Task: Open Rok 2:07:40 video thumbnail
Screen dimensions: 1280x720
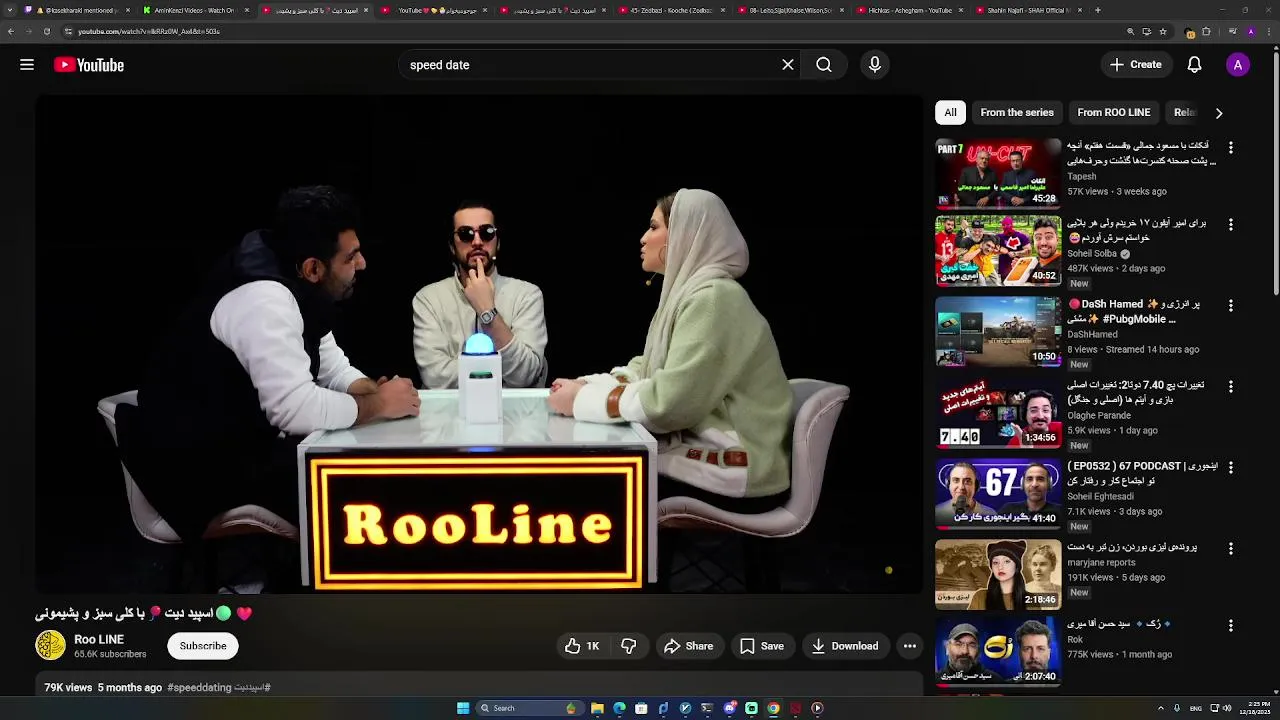Action: tap(998, 652)
